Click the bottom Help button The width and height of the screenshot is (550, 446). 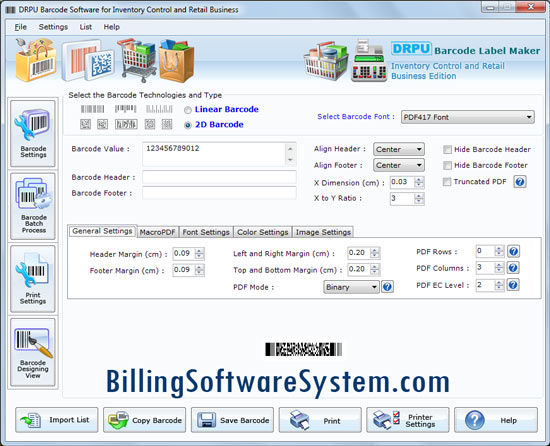coord(496,420)
